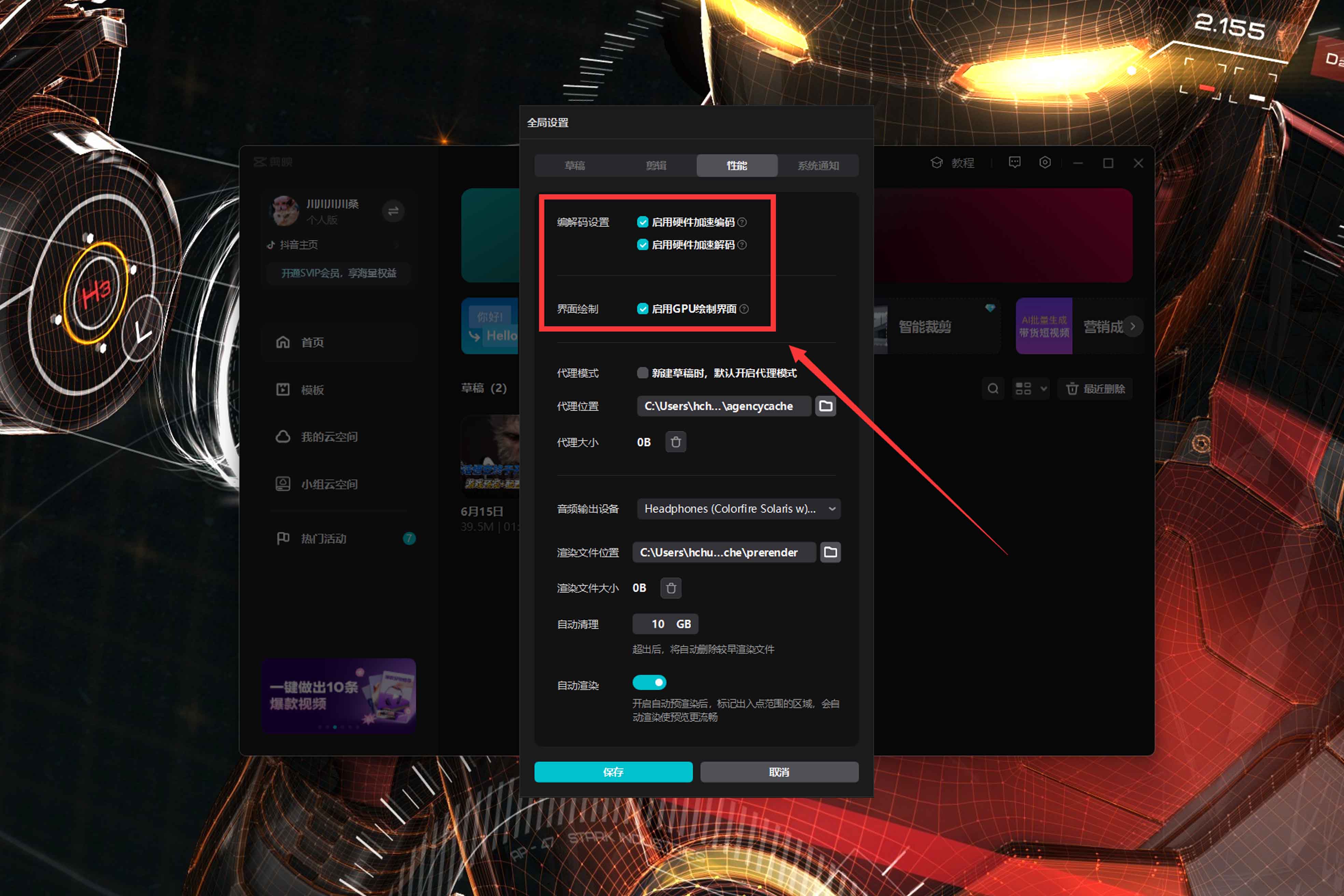Screen dimensions: 1344x896
Task: Click the search icon above drafts
Action: click(x=993, y=389)
